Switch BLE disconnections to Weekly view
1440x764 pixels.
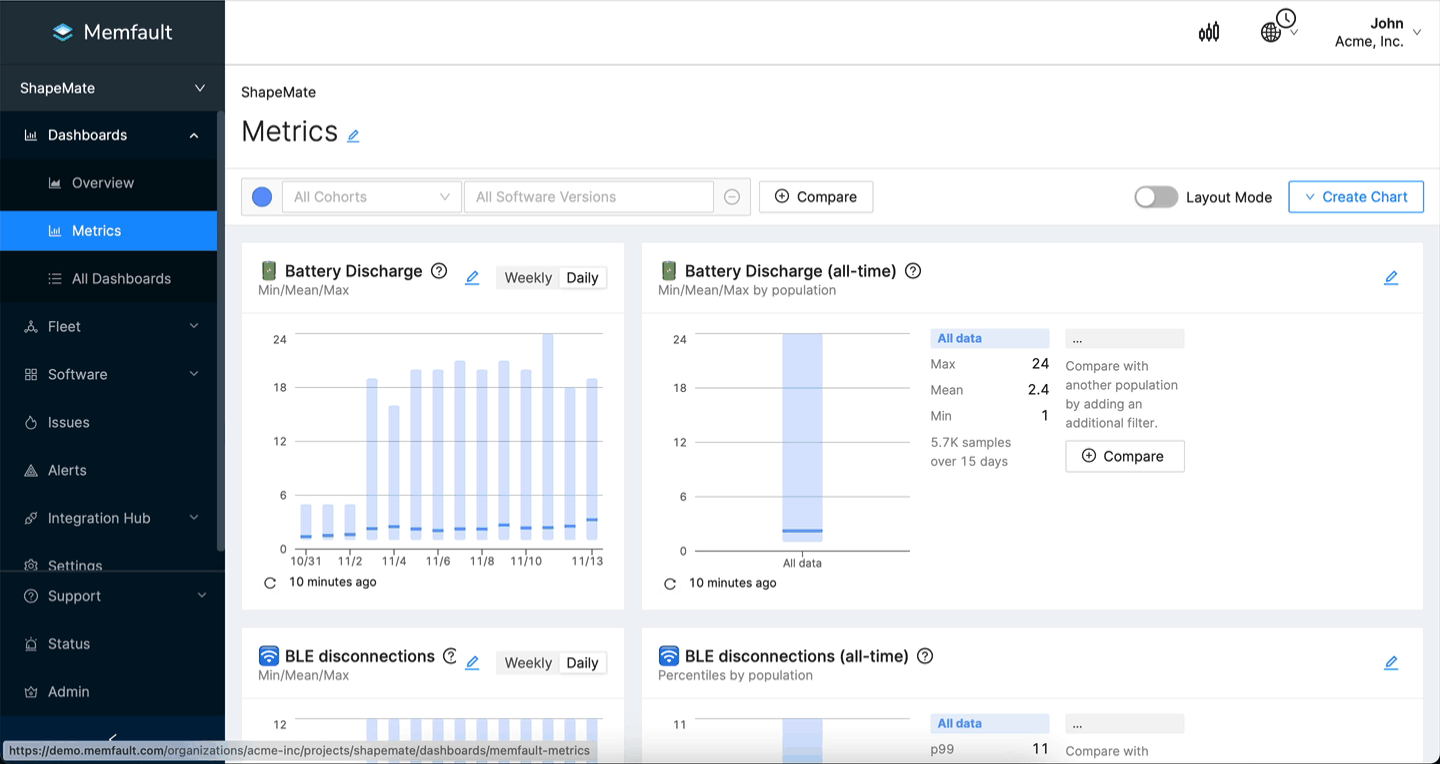[x=527, y=662]
